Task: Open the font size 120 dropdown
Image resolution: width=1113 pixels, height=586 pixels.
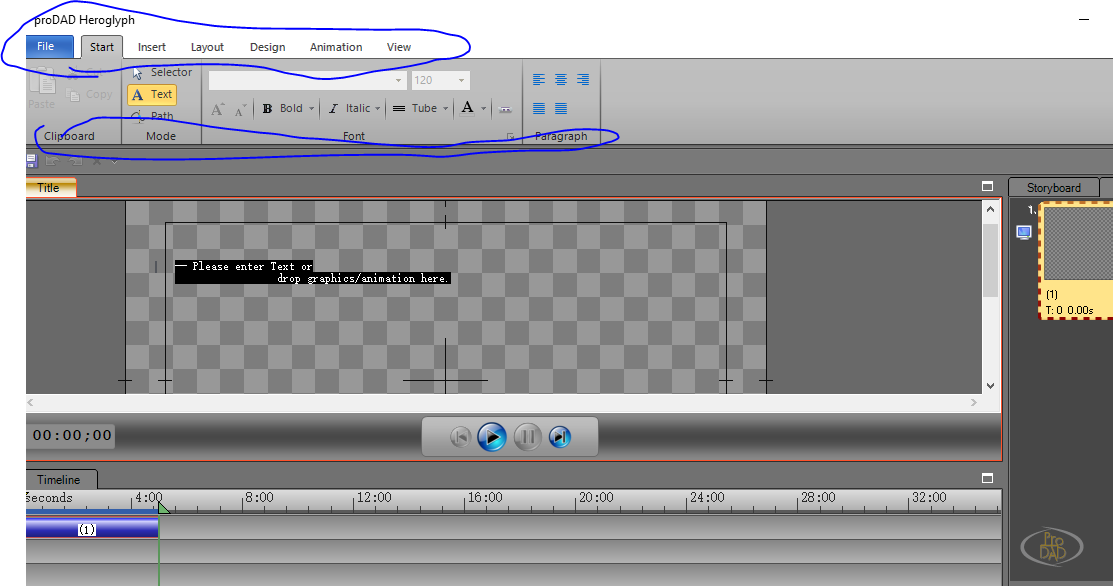Action: (x=461, y=81)
